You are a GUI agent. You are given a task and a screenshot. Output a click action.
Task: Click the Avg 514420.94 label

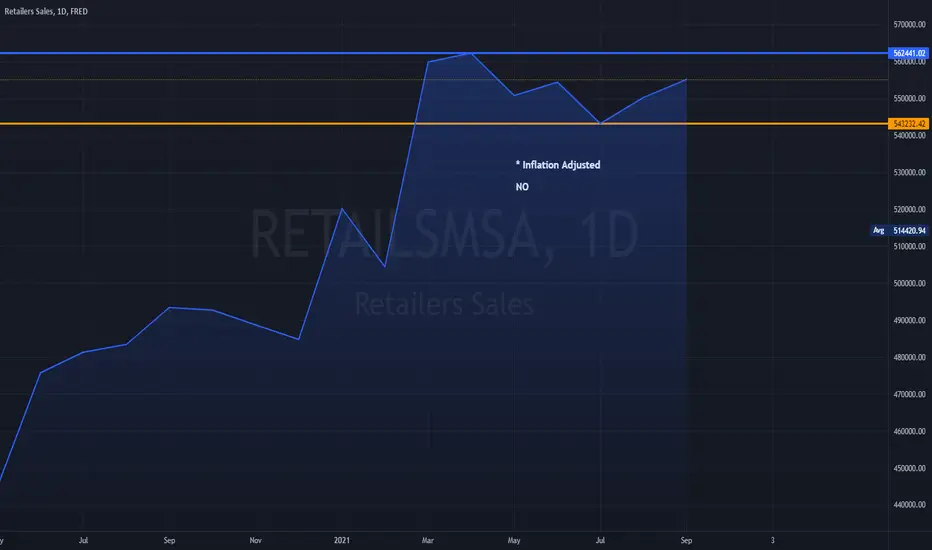[x=899, y=230]
